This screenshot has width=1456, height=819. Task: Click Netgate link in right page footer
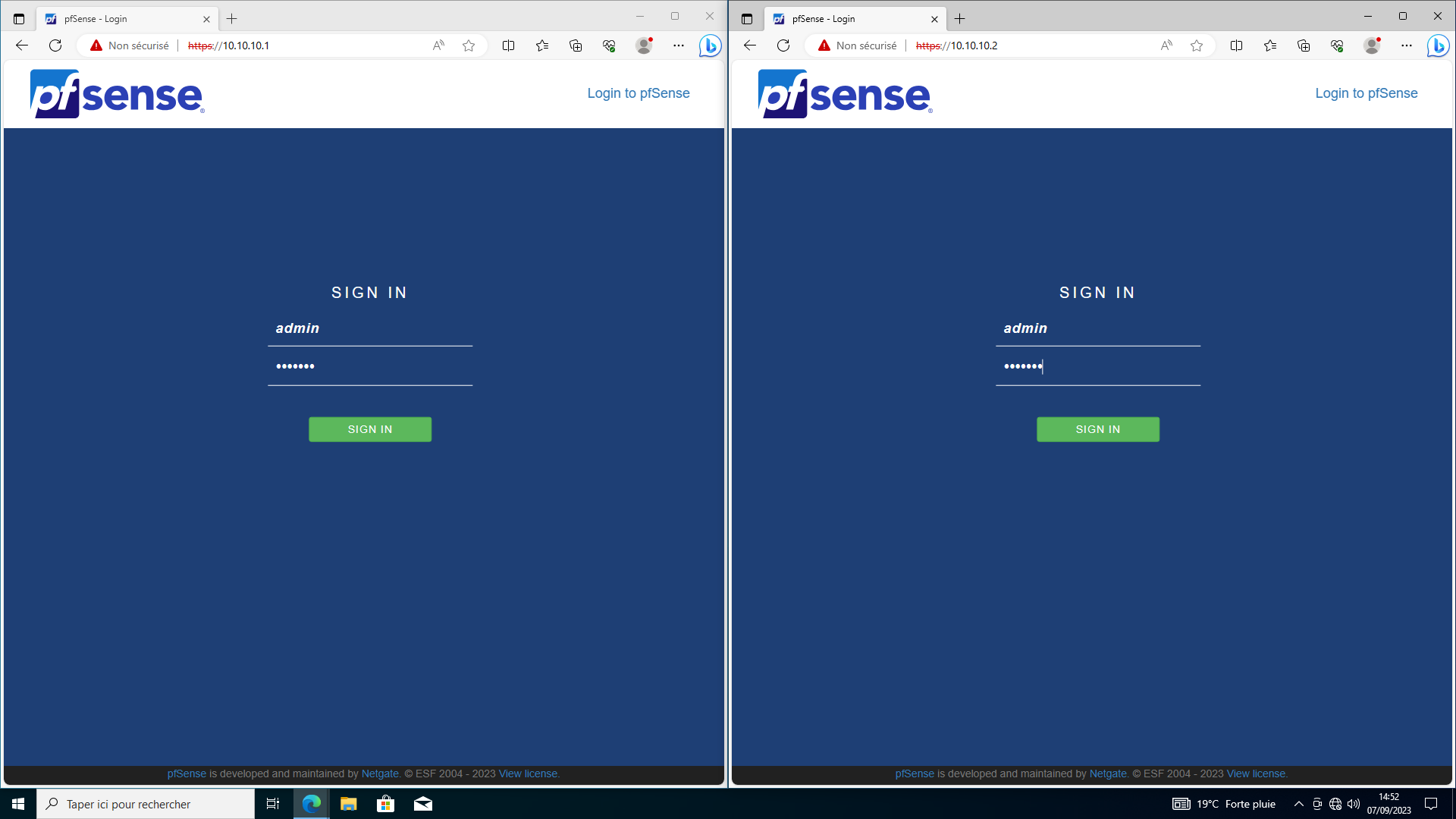coord(1107,773)
